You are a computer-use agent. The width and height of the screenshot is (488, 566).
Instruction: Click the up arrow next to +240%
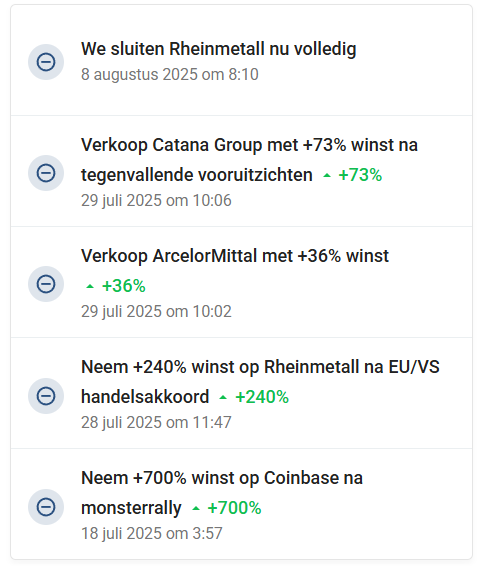(x=223, y=398)
